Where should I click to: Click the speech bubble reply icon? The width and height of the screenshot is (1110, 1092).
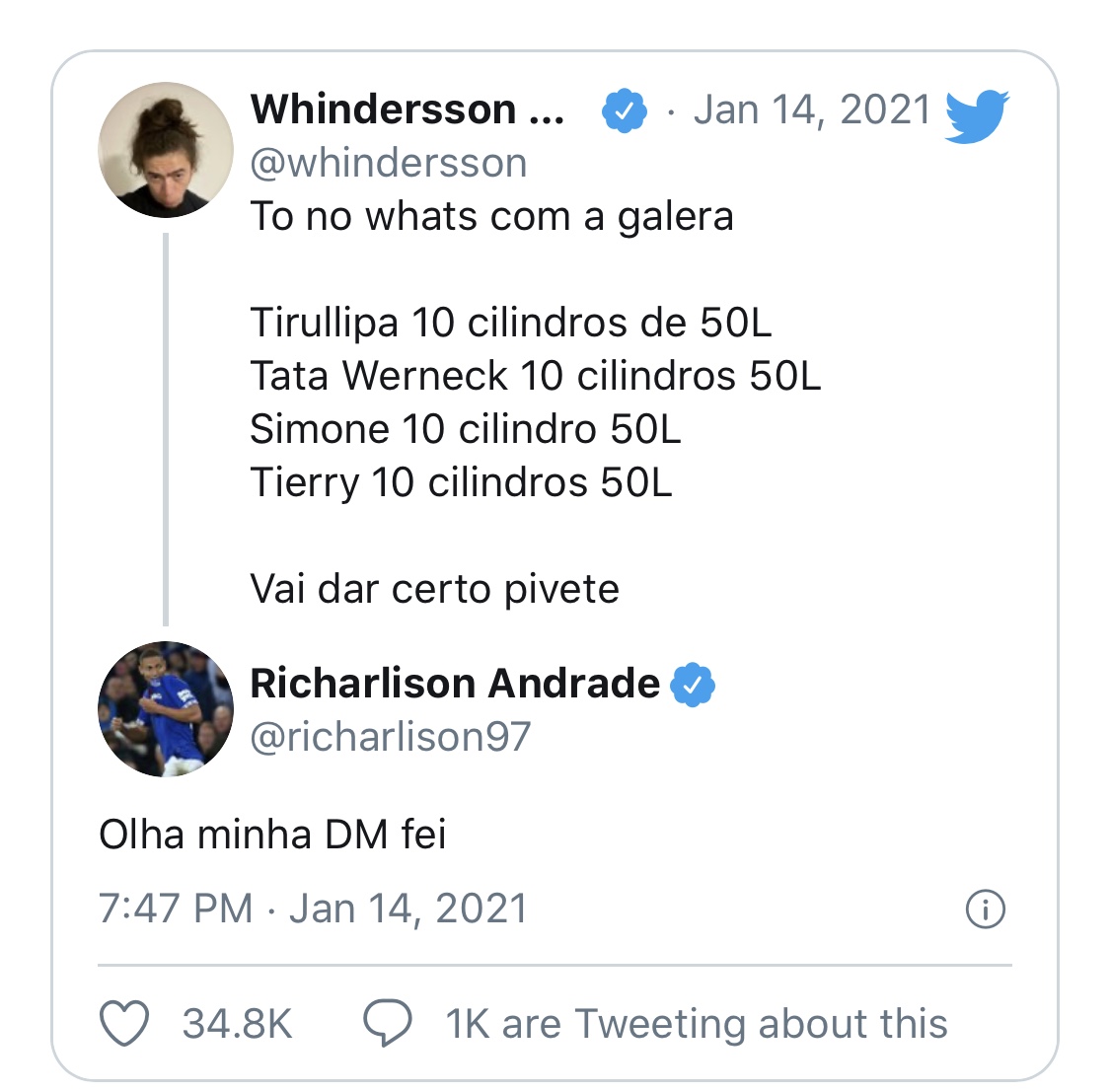(387, 1023)
